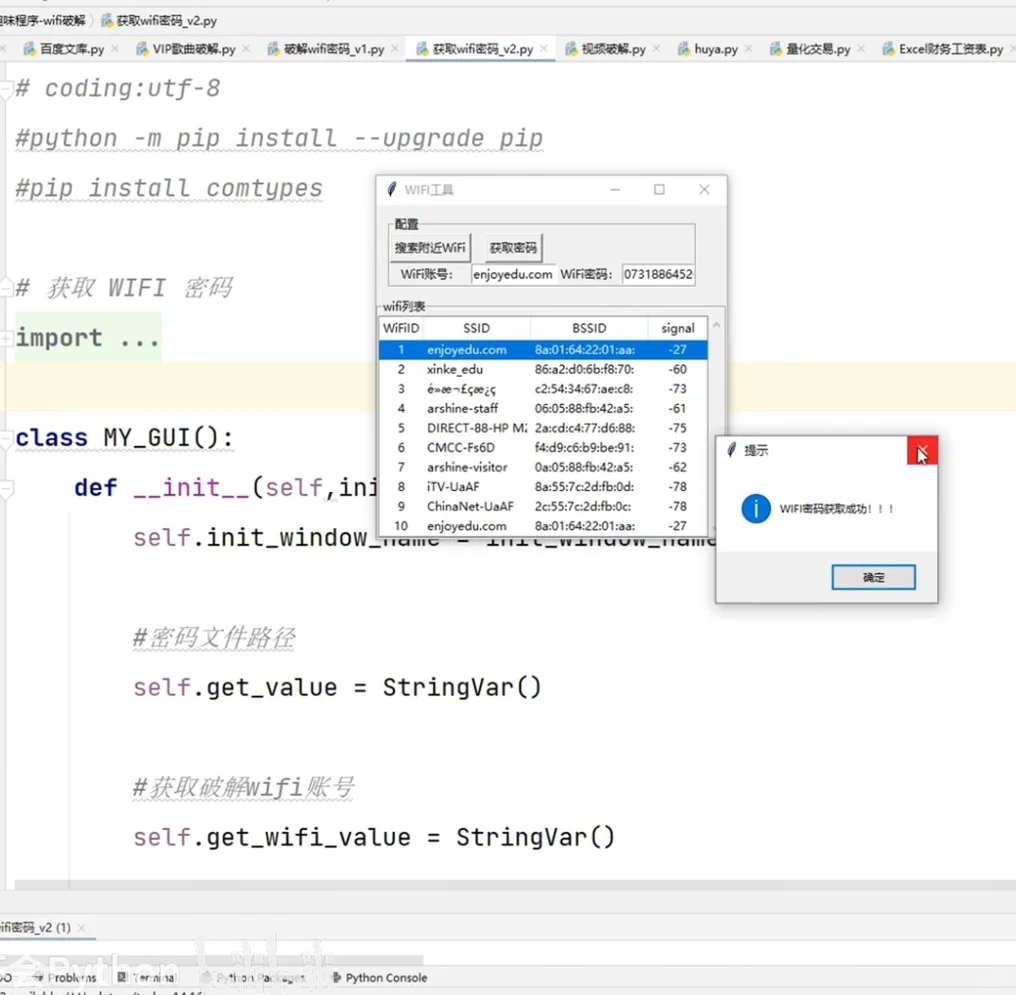Close the 提示 dialog with the red X

922,451
